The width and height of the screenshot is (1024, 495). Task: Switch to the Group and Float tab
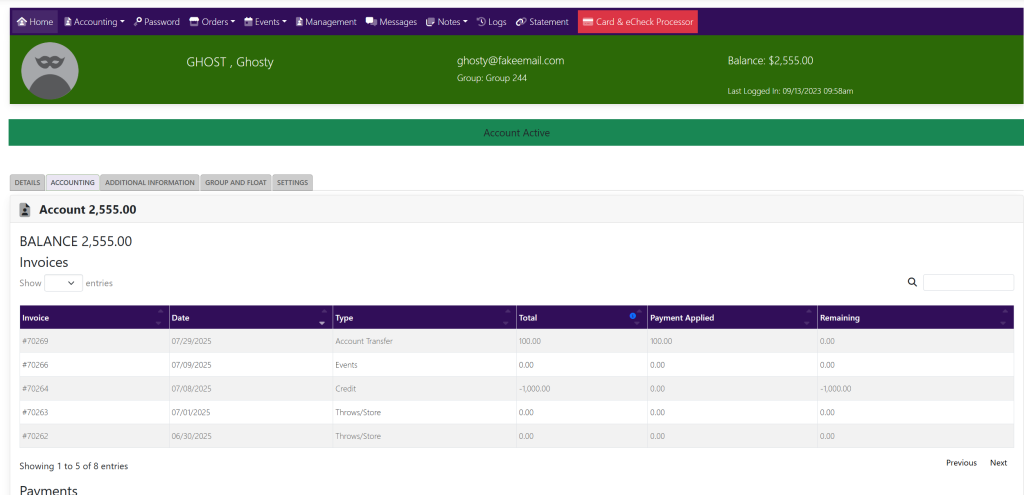[x=236, y=183]
